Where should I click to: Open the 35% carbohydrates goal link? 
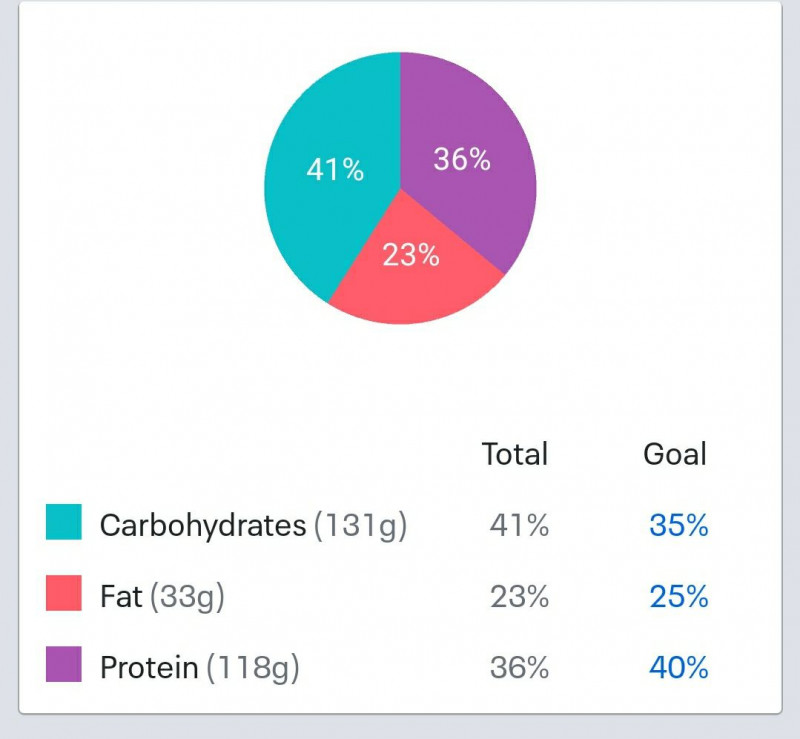(678, 525)
